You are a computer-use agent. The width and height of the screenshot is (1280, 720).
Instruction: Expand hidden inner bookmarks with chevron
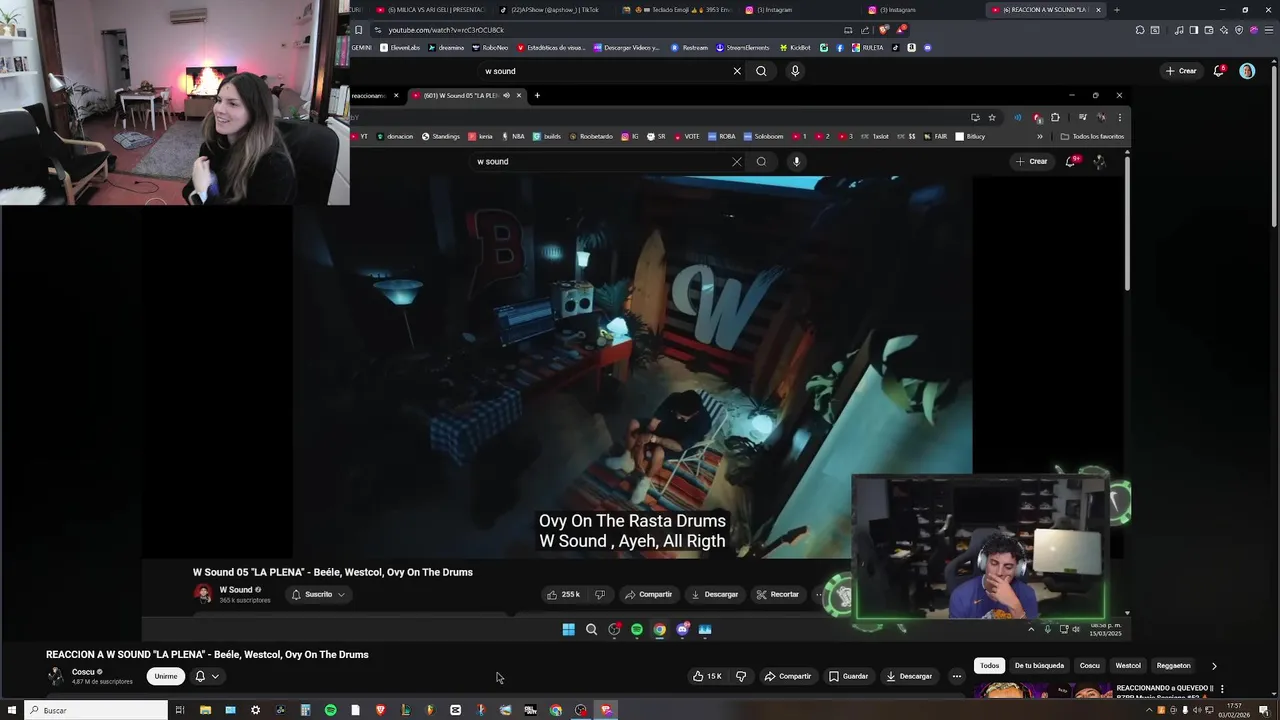[x=1040, y=136]
